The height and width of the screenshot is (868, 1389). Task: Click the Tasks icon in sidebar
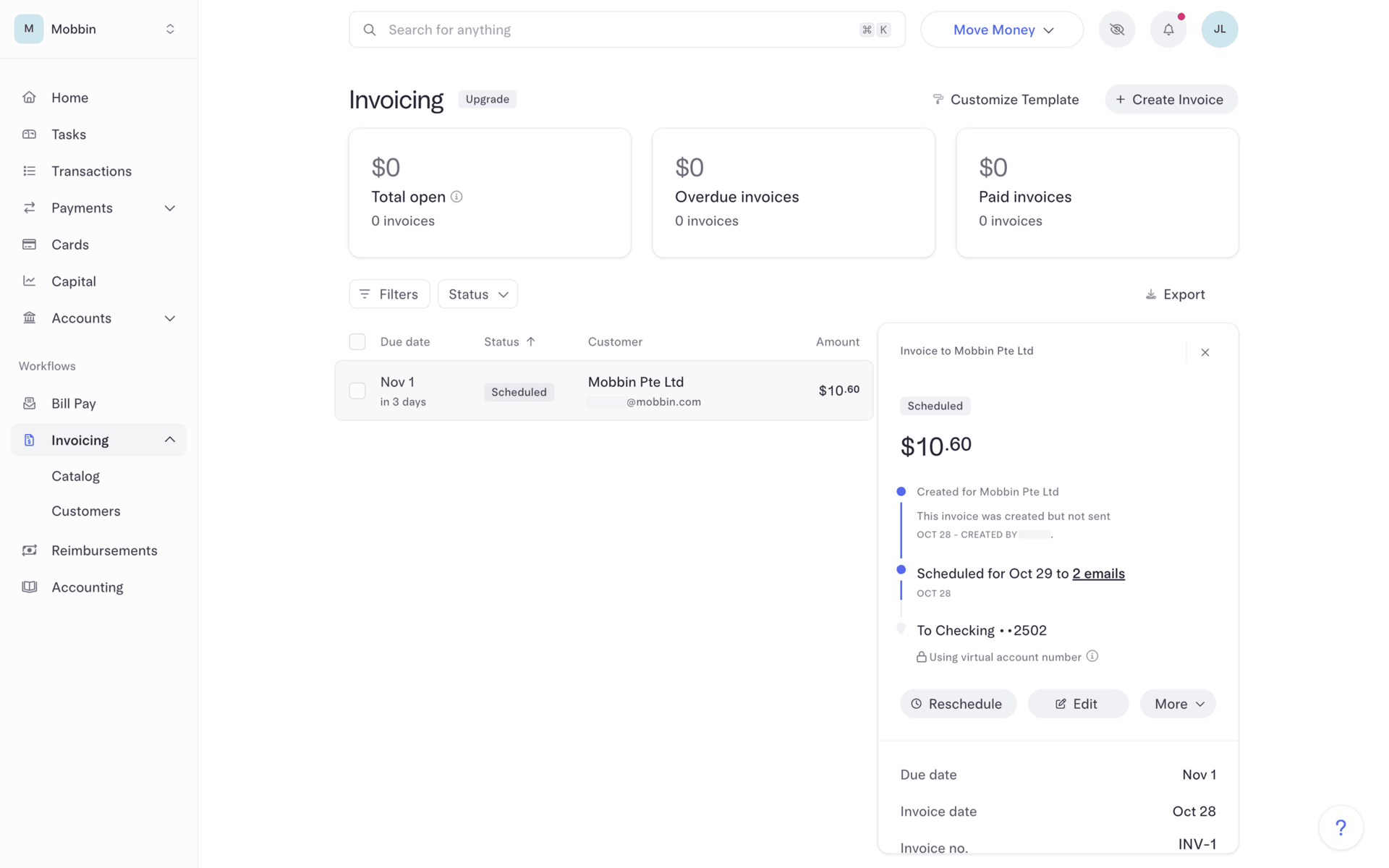(x=29, y=134)
